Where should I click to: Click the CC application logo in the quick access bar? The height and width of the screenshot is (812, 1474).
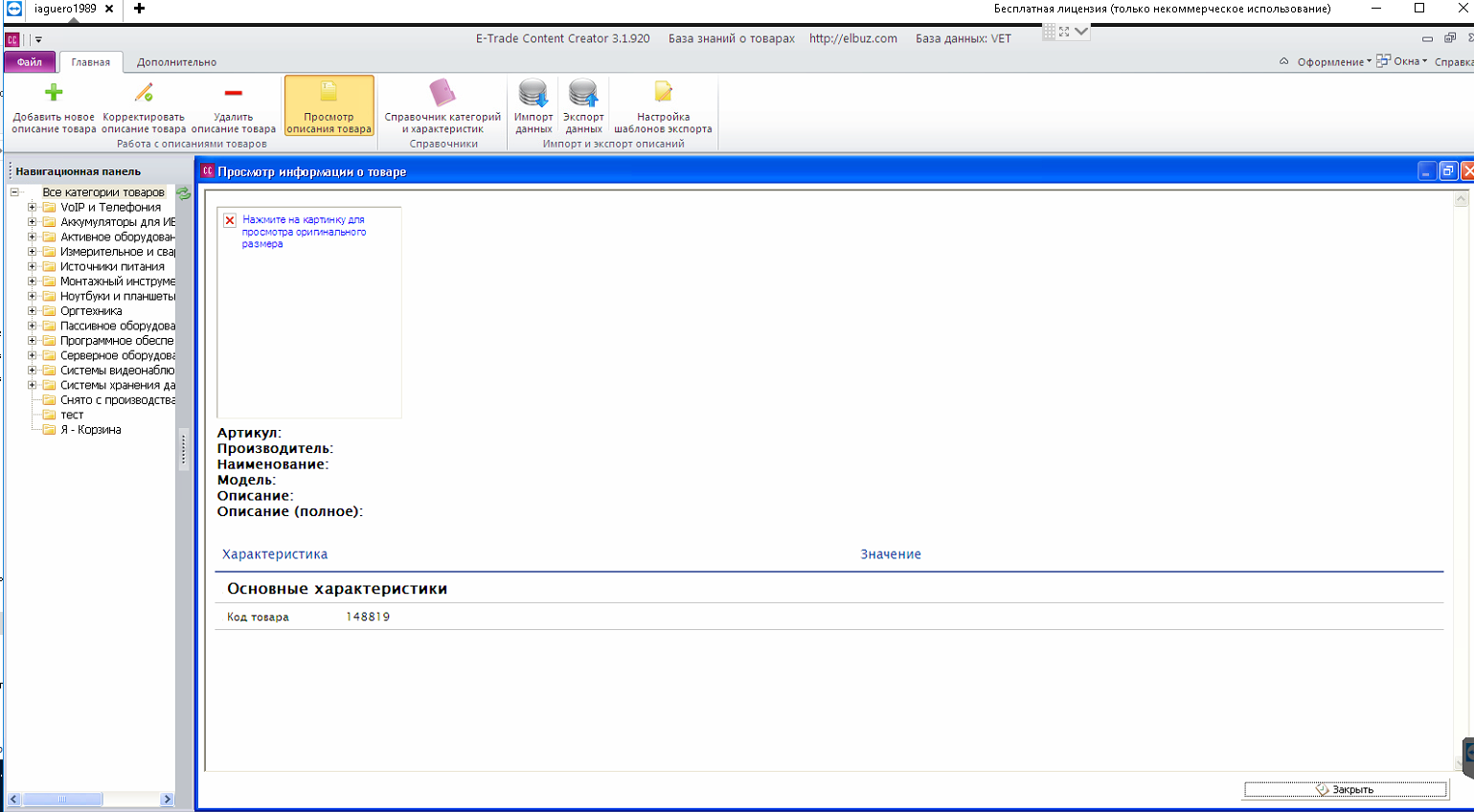click(x=12, y=39)
